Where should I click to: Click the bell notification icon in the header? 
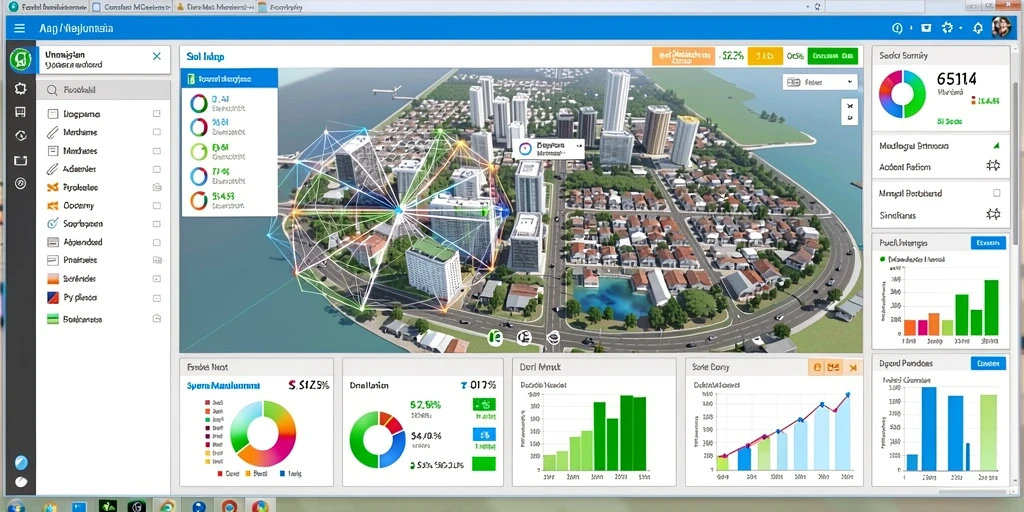point(978,28)
